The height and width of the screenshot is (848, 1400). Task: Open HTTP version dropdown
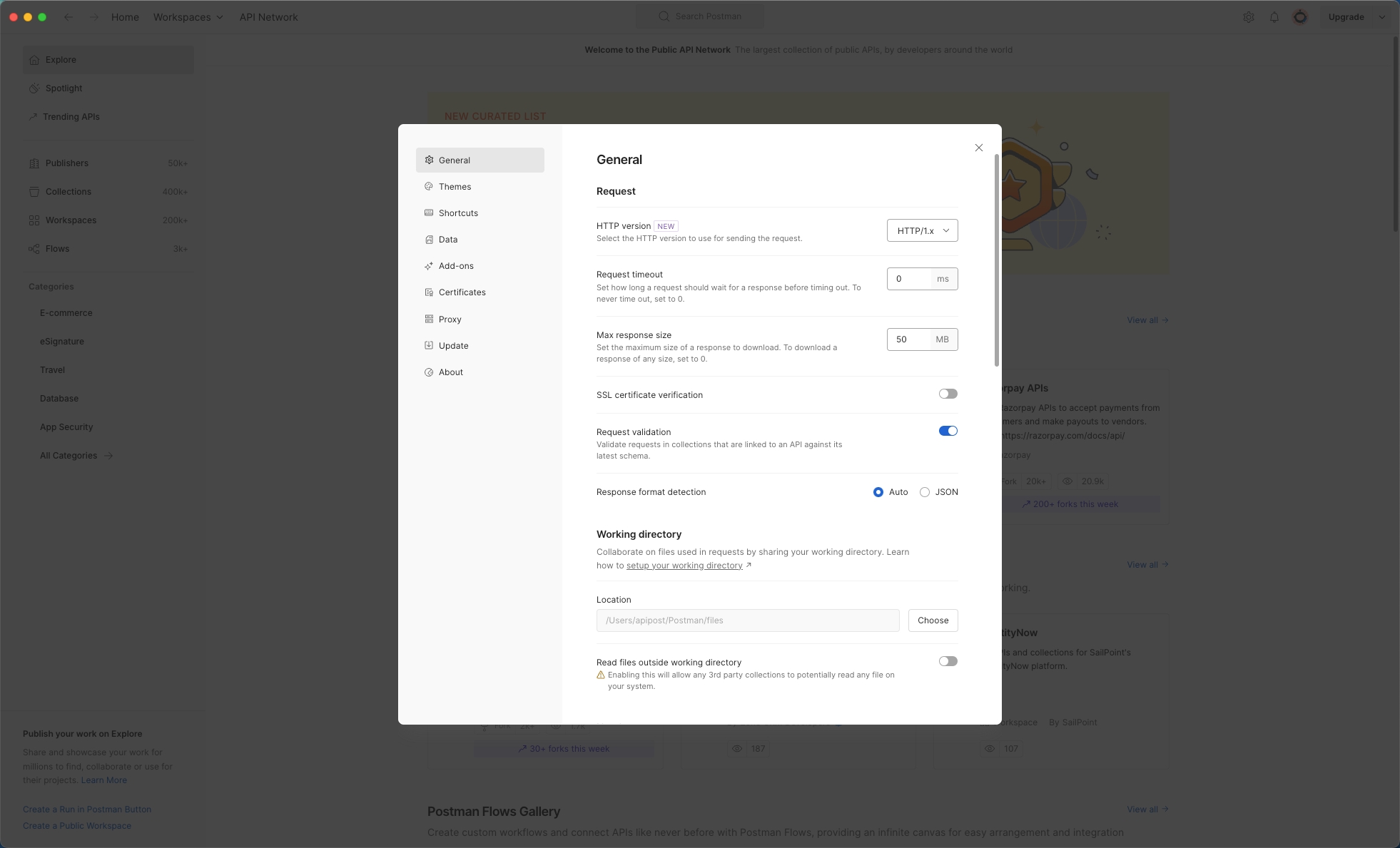tap(922, 230)
